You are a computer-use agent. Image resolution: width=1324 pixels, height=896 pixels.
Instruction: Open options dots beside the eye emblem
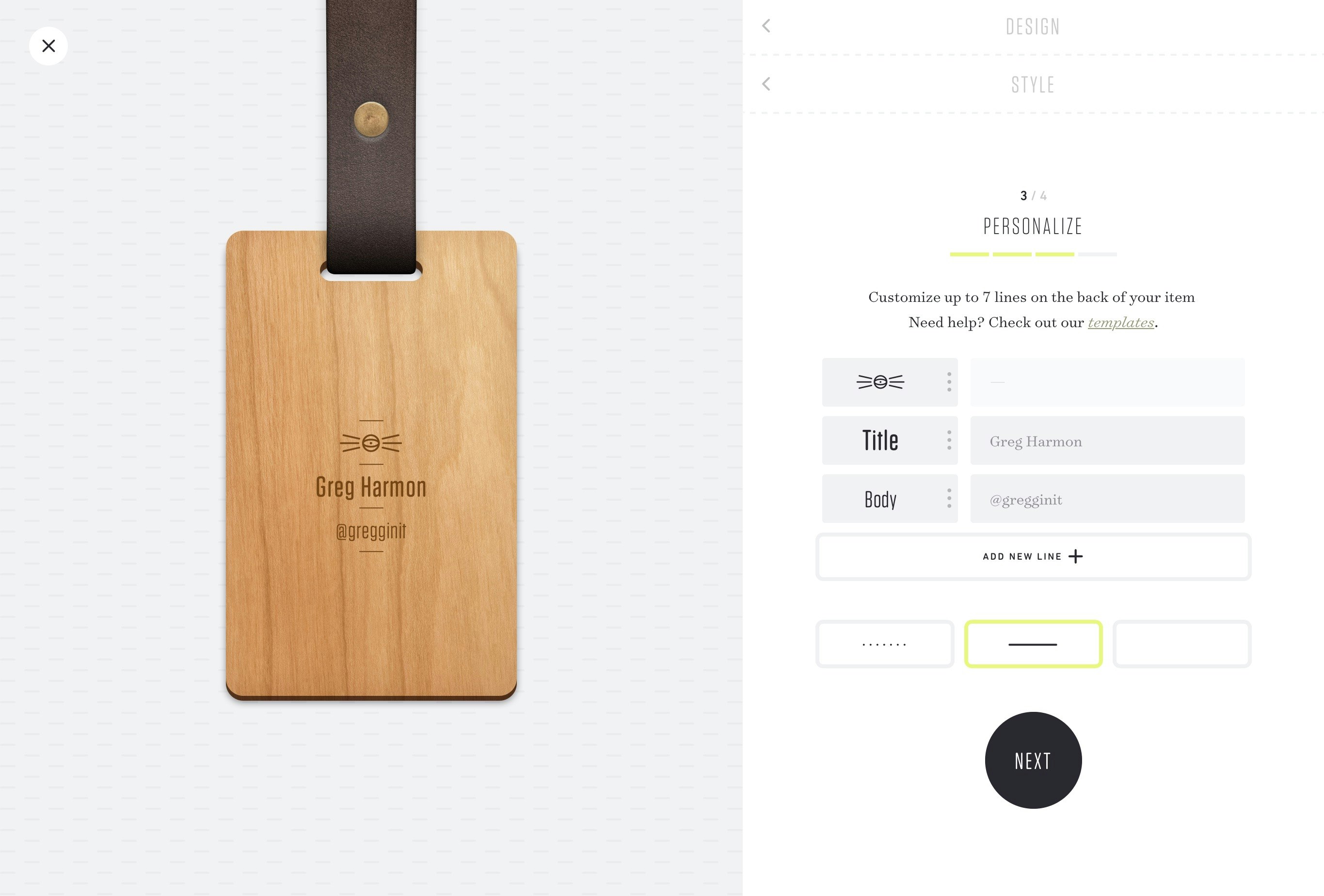[949, 382]
